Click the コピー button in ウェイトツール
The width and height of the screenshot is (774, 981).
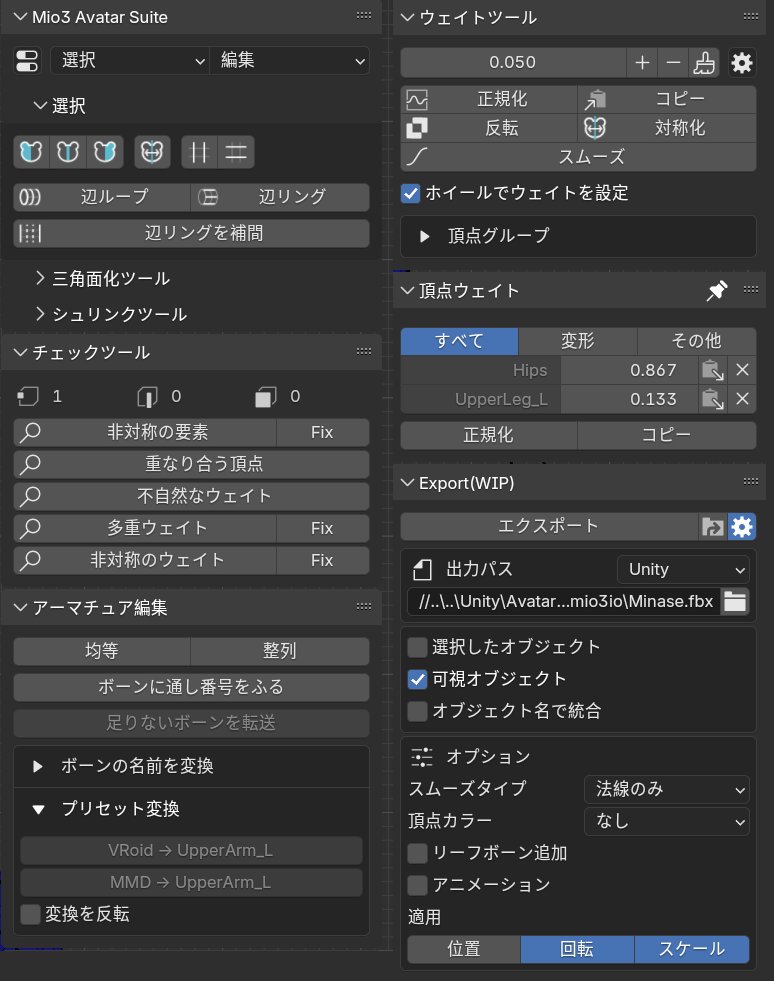667,99
